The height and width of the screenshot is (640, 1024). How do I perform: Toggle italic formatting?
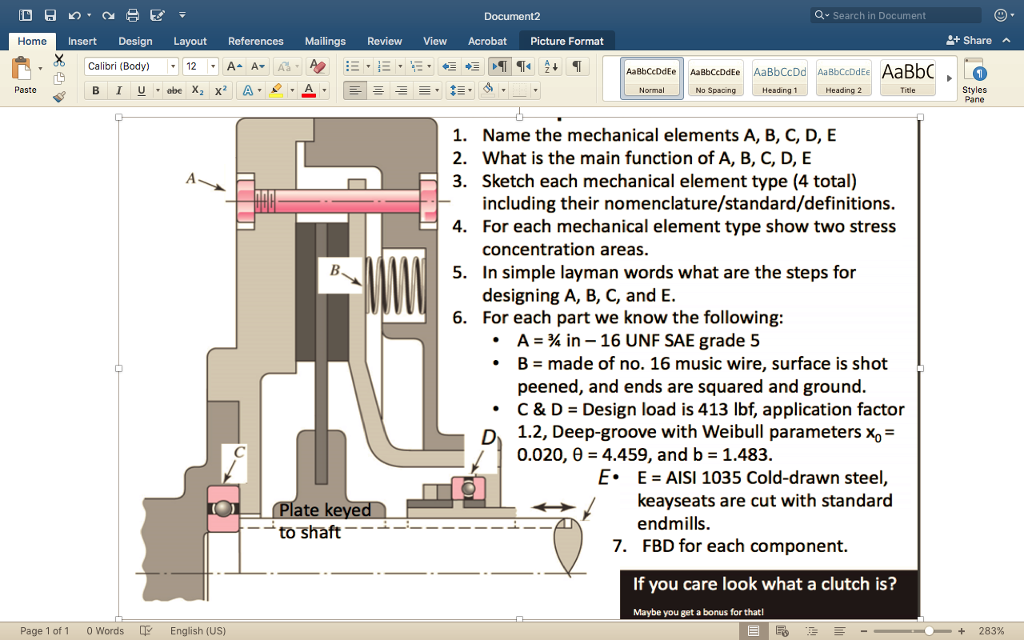pyautogui.click(x=118, y=89)
